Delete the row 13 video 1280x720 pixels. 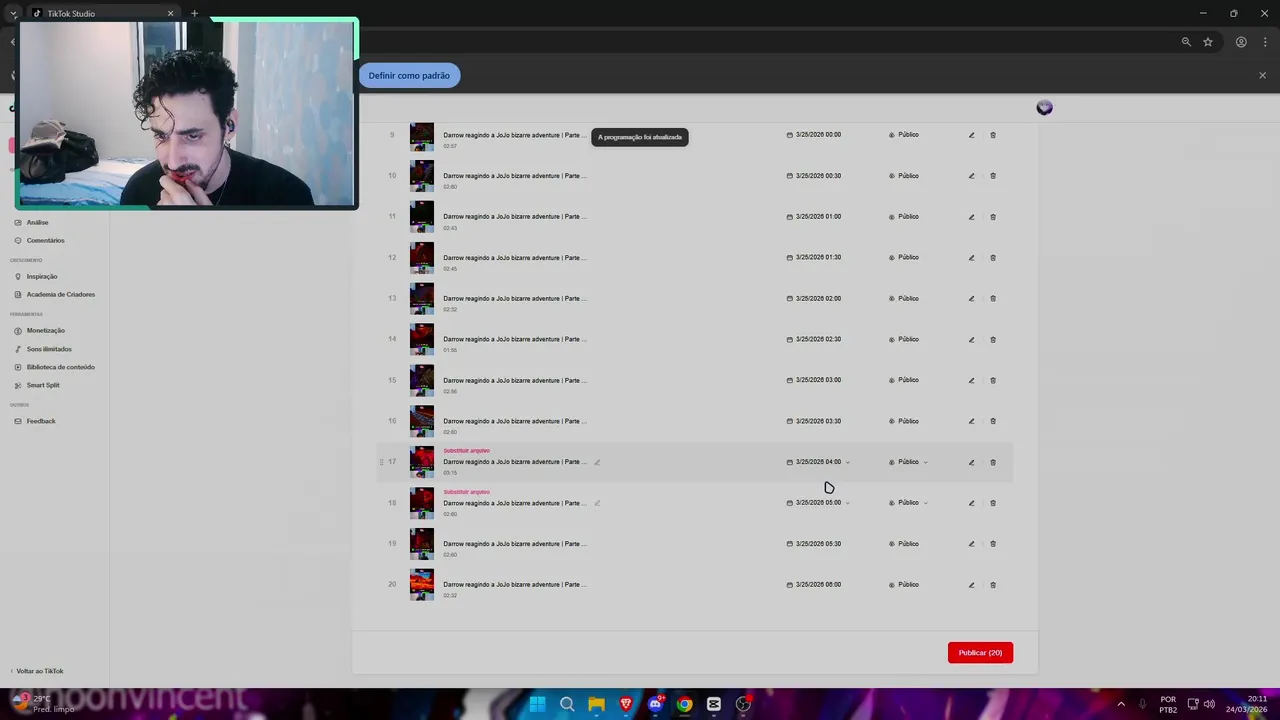993,299
